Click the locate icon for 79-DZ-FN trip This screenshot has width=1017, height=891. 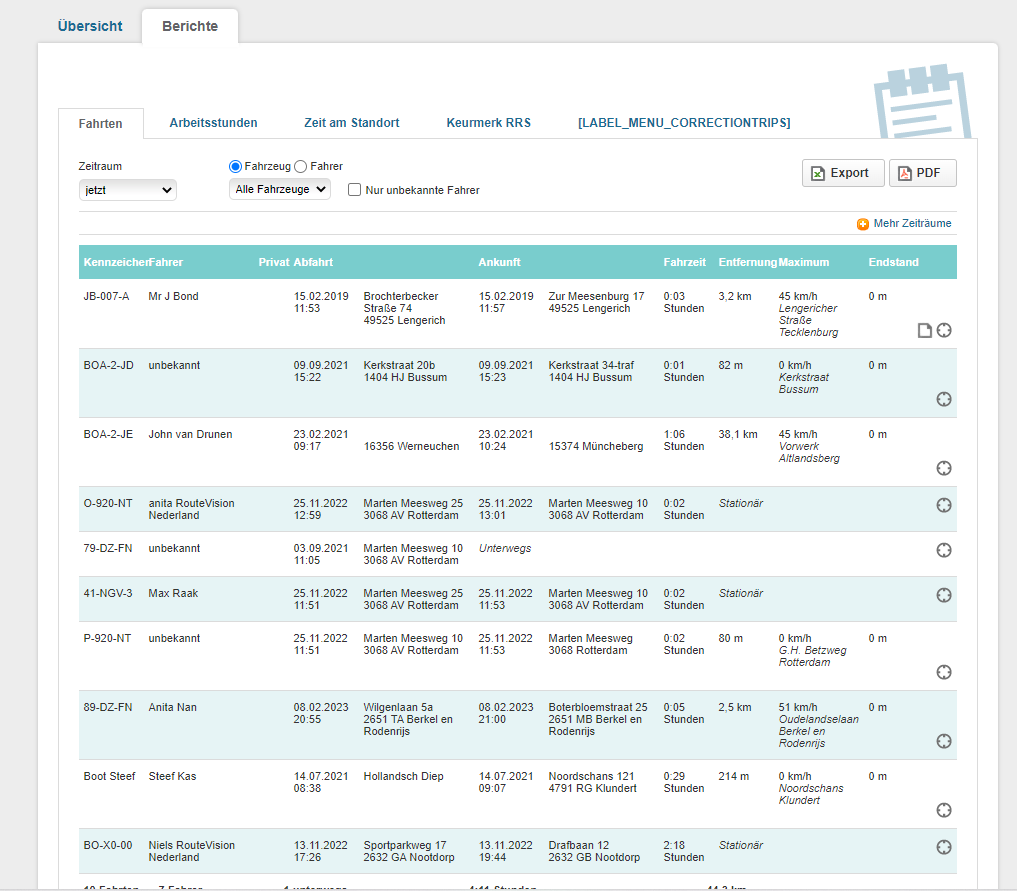944,550
